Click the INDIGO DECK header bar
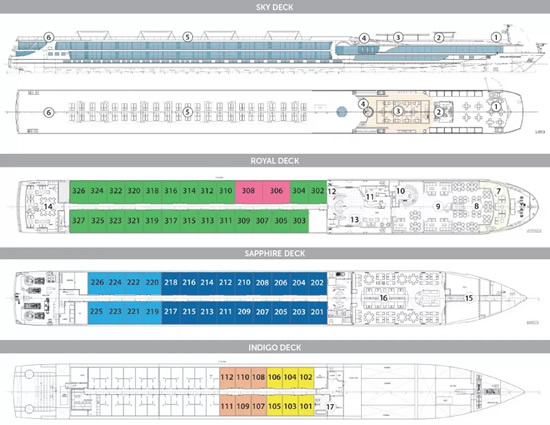The height and width of the screenshot is (425, 550). tap(275, 348)
